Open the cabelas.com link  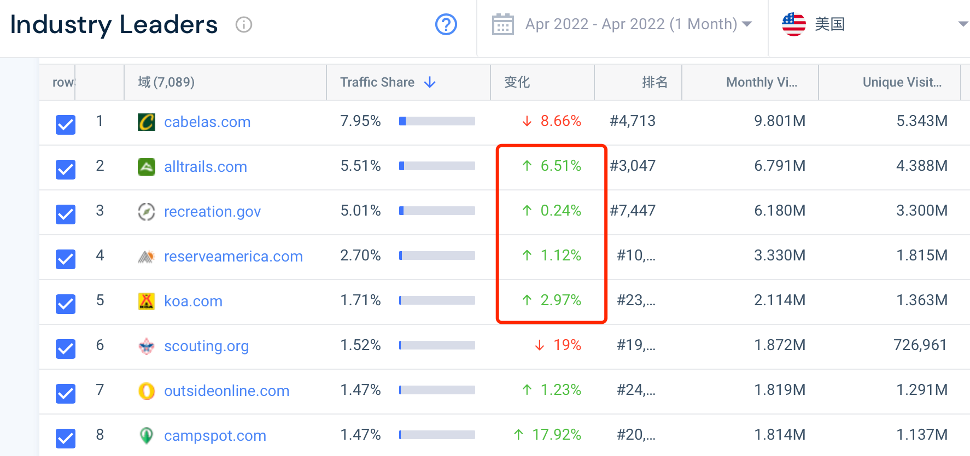(207, 122)
